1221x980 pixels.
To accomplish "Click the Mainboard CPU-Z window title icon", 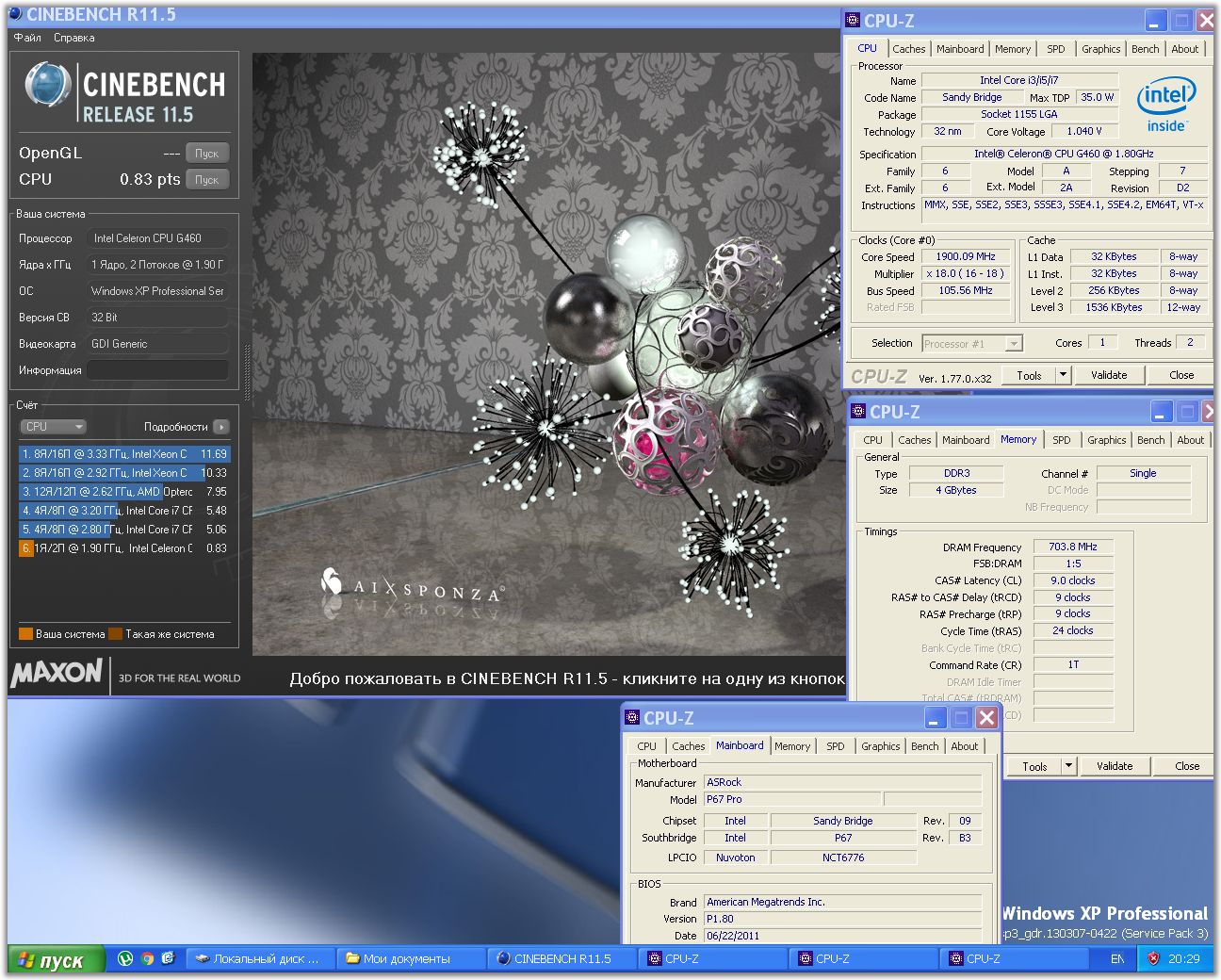I will (632, 717).
